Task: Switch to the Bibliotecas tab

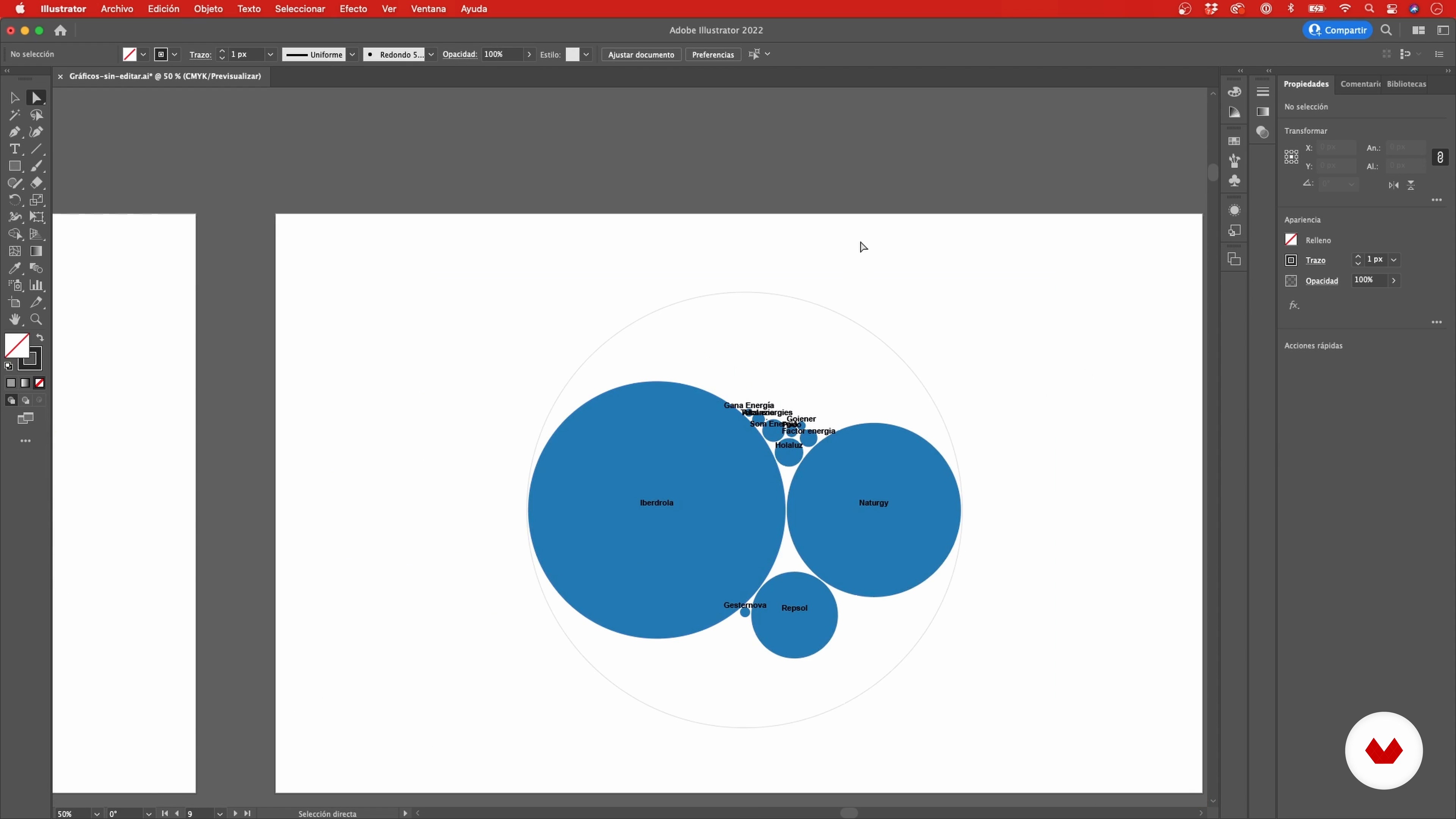Action: coord(1406,84)
